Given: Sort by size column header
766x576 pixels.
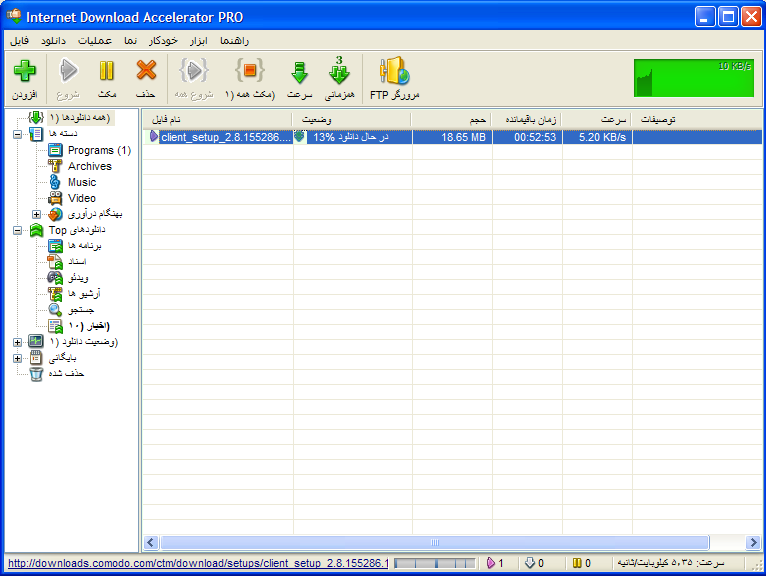Looking at the screenshot, I should pyautogui.click(x=451, y=119).
